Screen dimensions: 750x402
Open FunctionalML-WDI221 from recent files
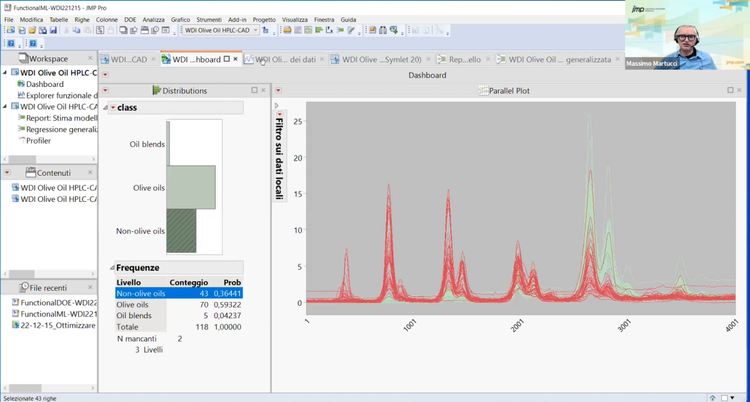click(58, 314)
